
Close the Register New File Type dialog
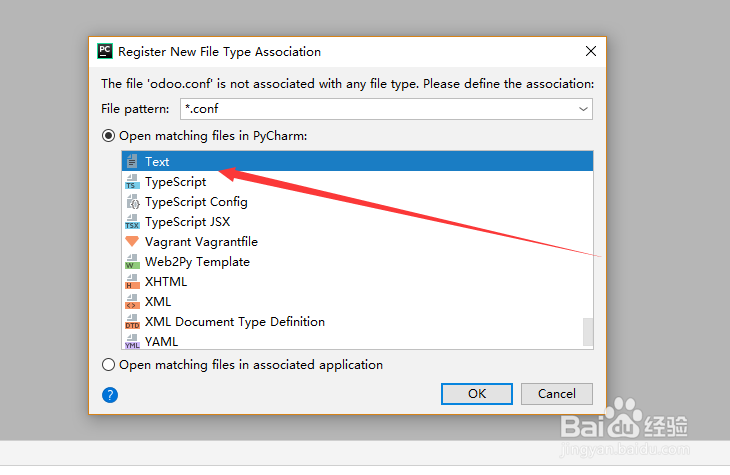point(591,51)
